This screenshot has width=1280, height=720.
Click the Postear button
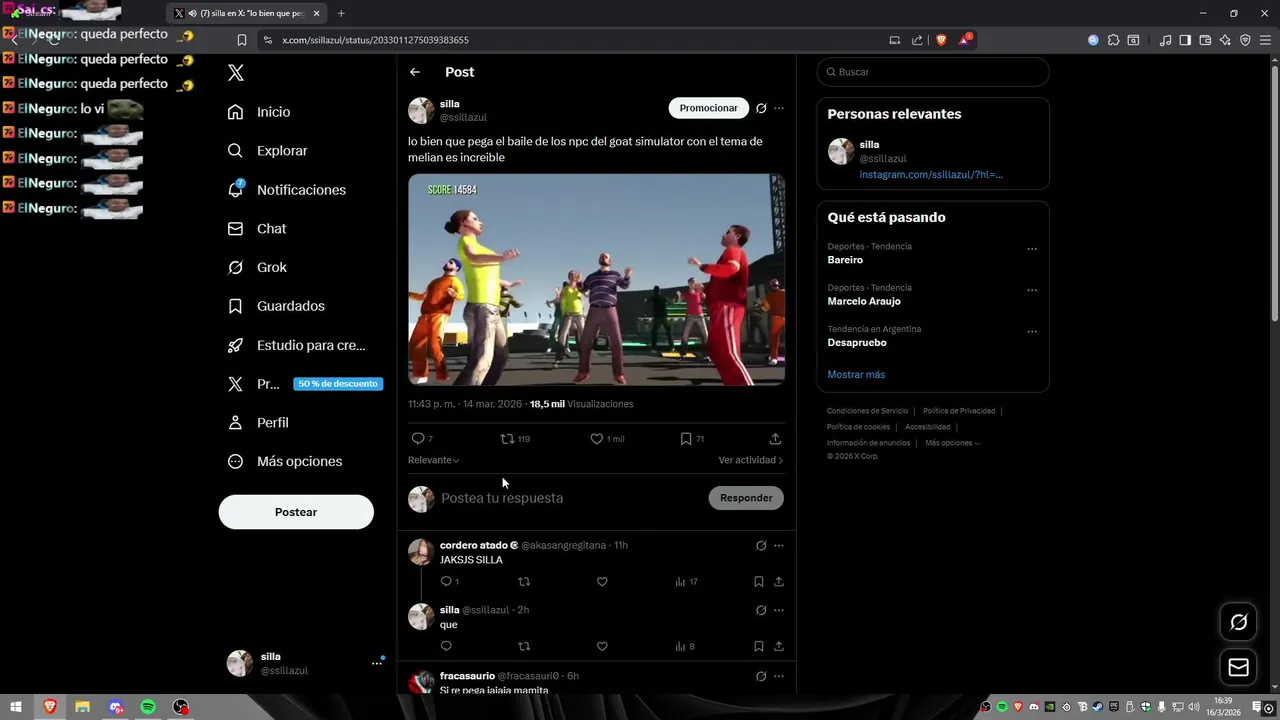(x=296, y=512)
